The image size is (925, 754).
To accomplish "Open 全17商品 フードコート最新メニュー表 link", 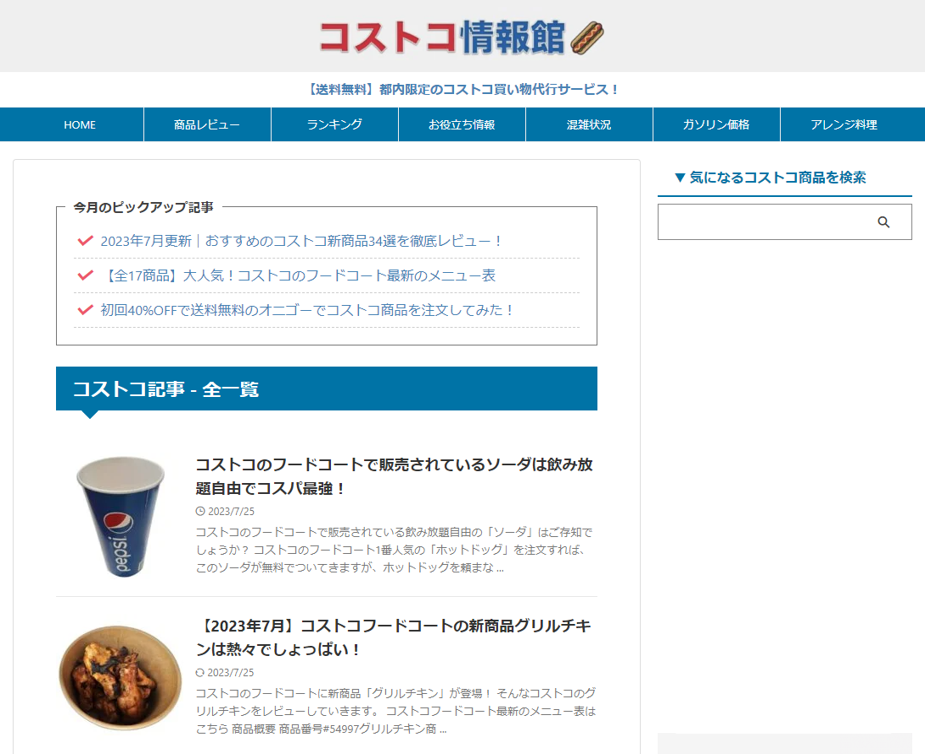I will (x=298, y=276).
